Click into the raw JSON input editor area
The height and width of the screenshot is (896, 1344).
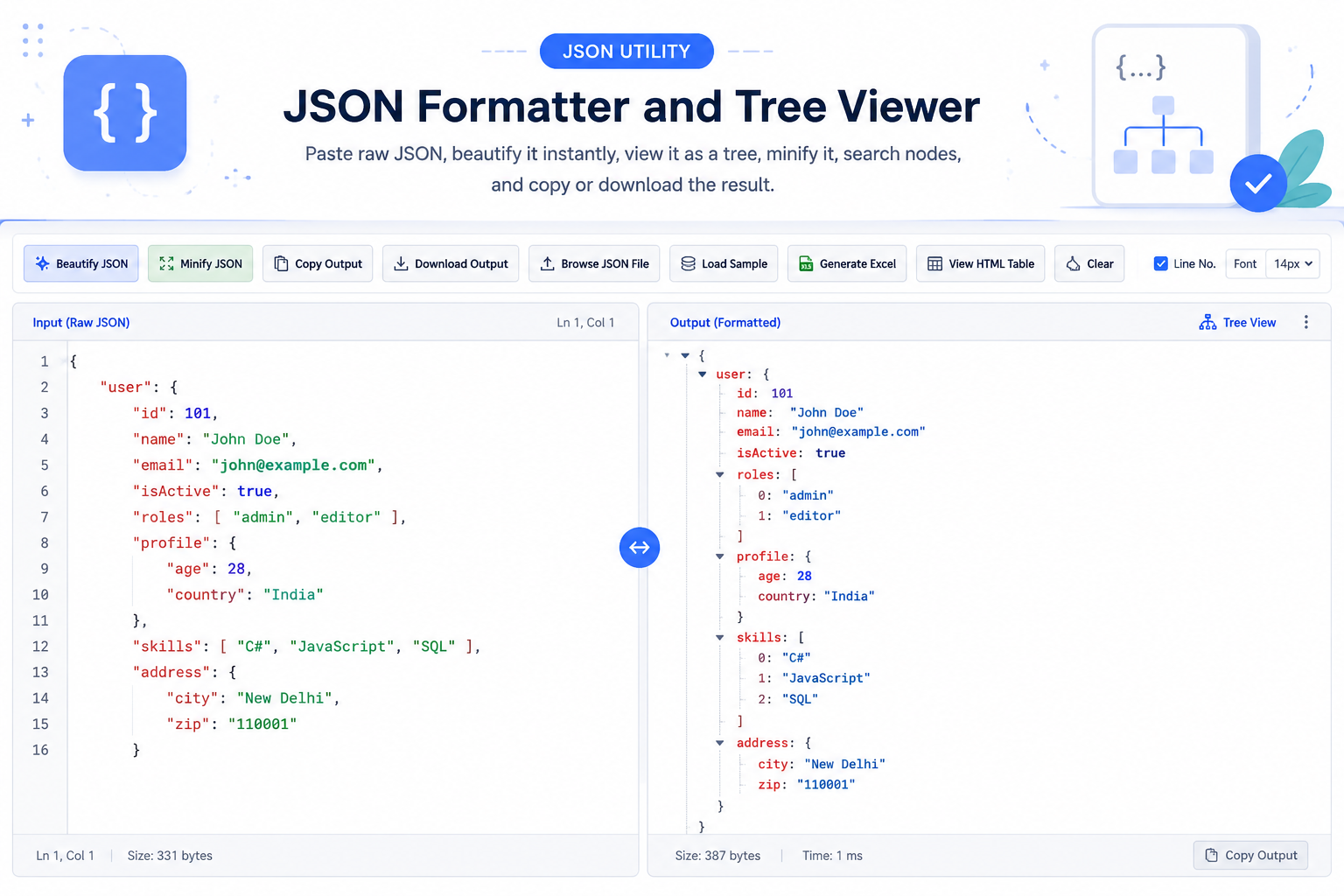(353, 586)
